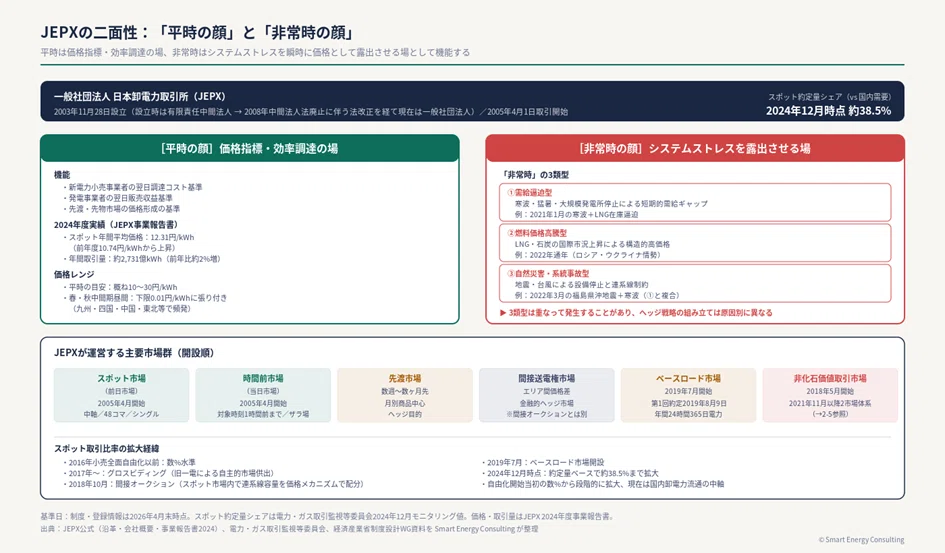This screenshot has width=945, height=553.
Task: Click the "2003年11月28日設立" establishment history line
Action: pyautogui.click(x=310, y=111)
